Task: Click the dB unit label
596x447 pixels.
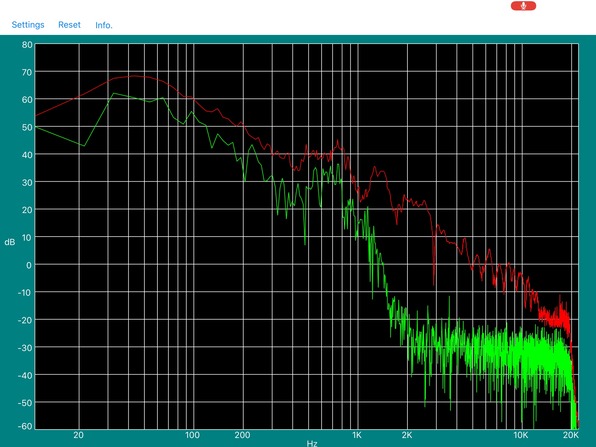Action: (10, 242)
